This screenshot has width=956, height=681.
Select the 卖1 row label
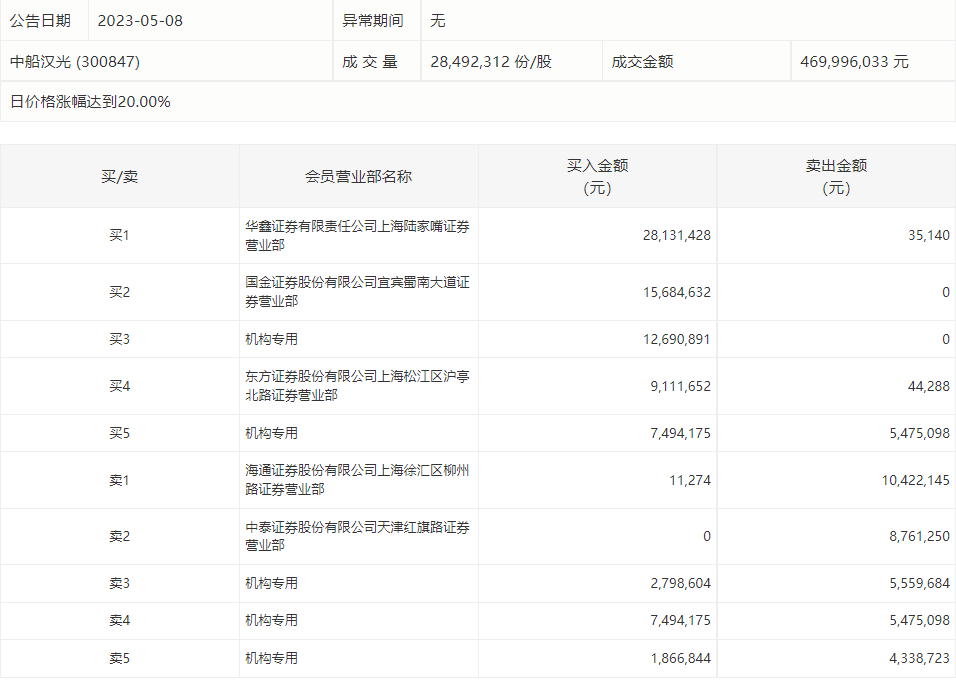pos(120,480)
